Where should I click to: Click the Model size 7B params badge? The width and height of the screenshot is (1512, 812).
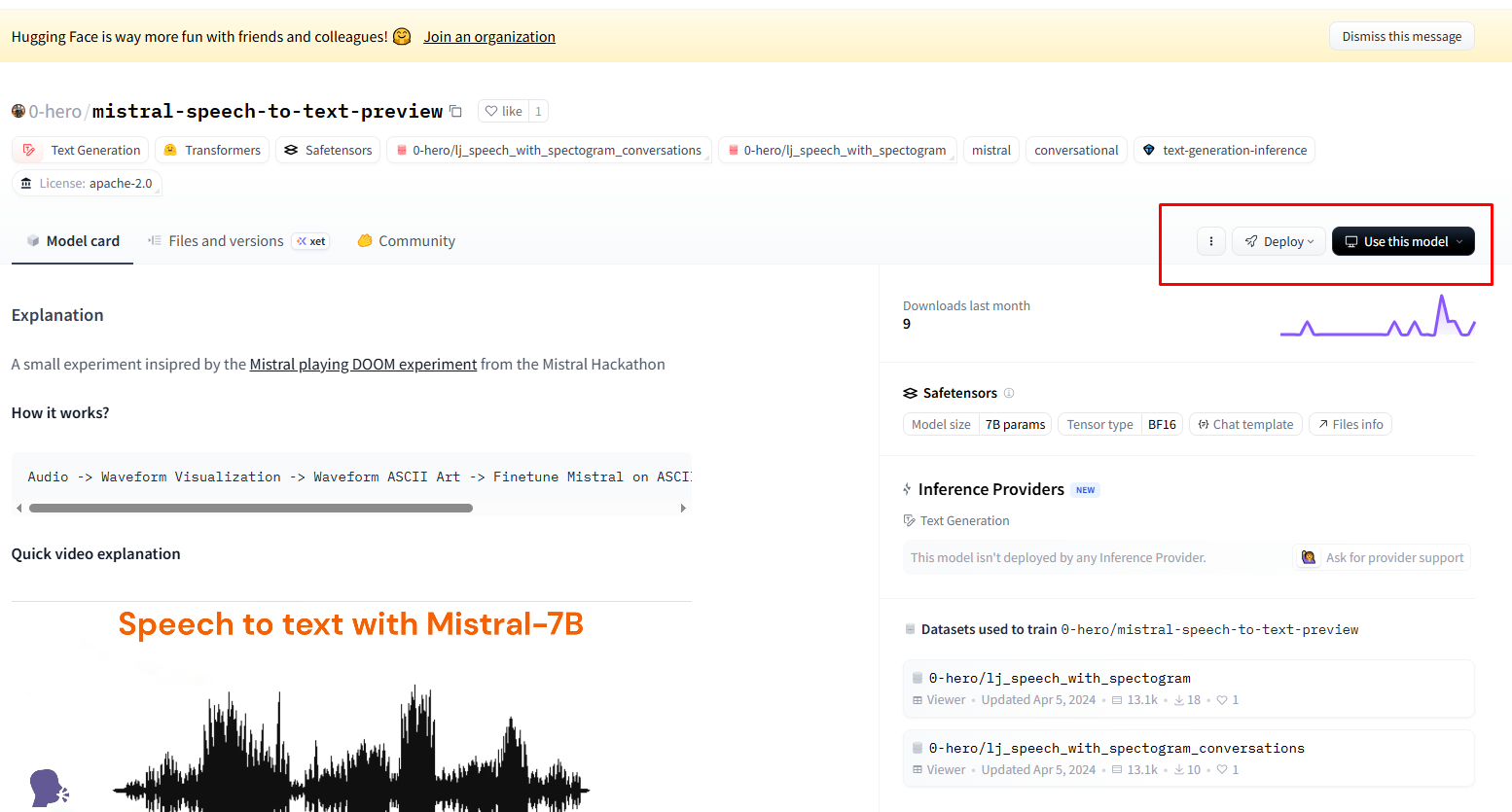977,424
